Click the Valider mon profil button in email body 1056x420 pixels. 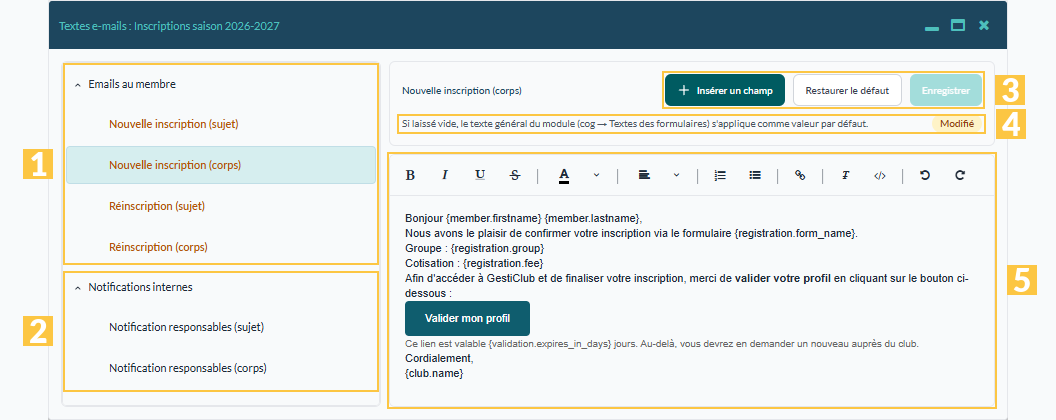coord(467,318)
